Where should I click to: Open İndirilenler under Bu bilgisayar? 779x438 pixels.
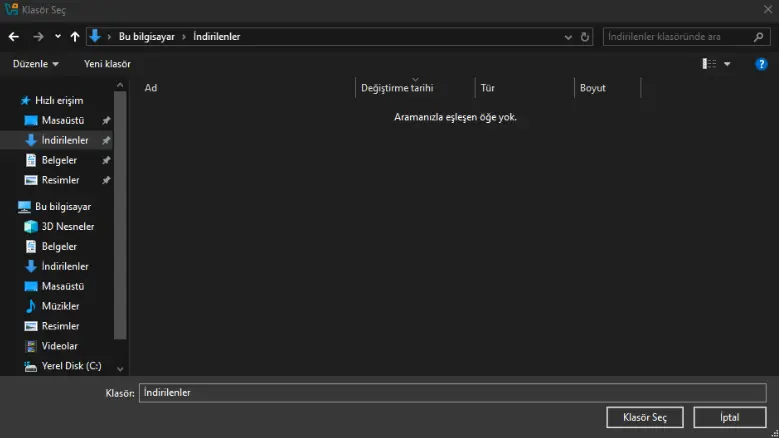click(x=65, y=267)
